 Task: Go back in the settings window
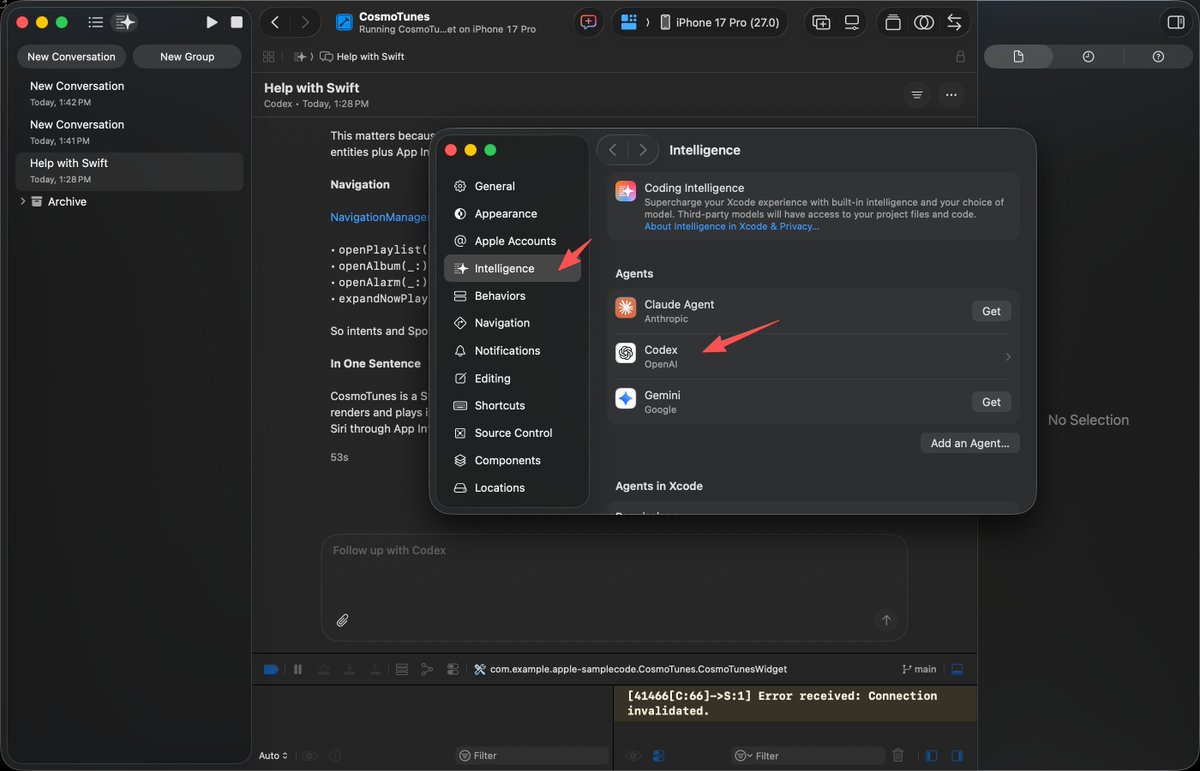613,150
